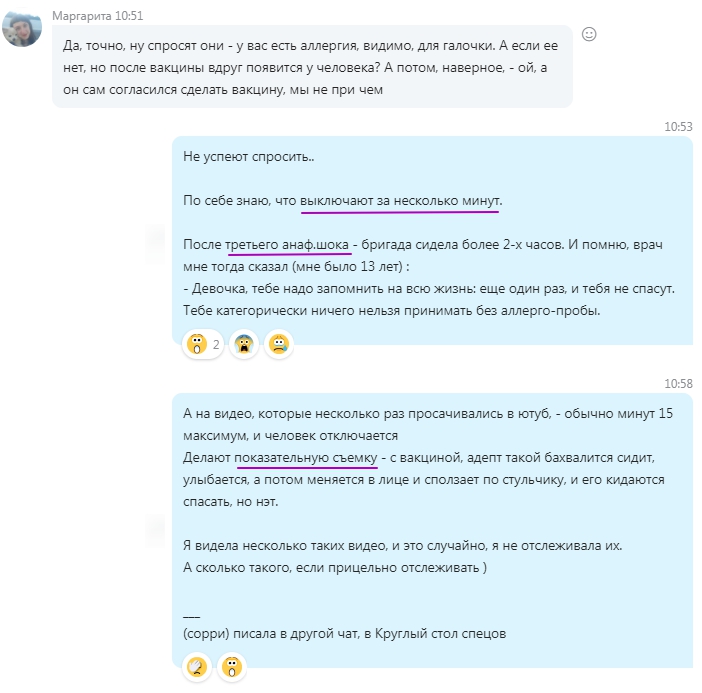Screen dimensions: 702x693
Task: Toggle the crying face reaction on 10:53 message
Action: [x=279, y=344]
